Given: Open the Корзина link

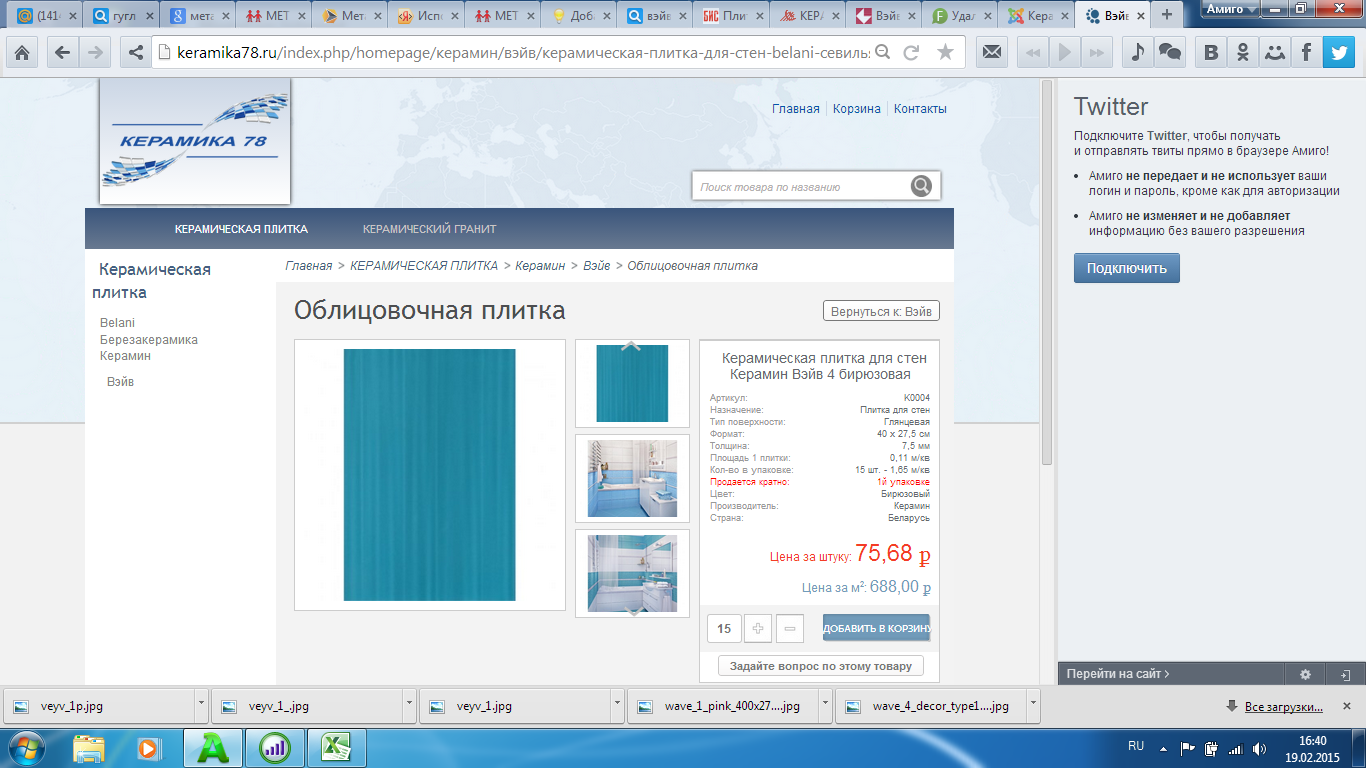Looking at the screenshot, I should [x=858, y=108].
